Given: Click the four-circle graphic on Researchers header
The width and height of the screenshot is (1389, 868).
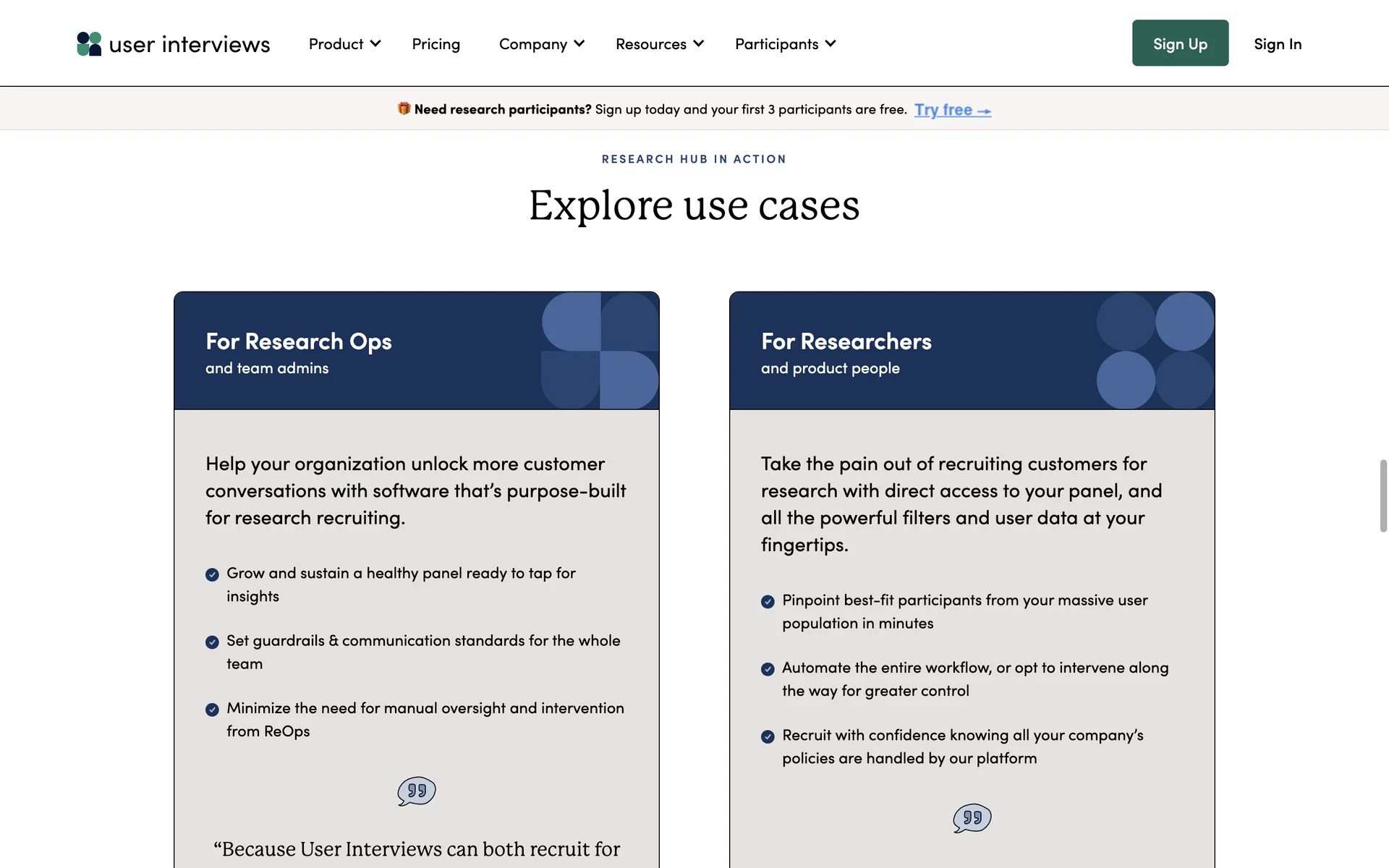Looking at the screenshot, I should (x=1155, y=351).
